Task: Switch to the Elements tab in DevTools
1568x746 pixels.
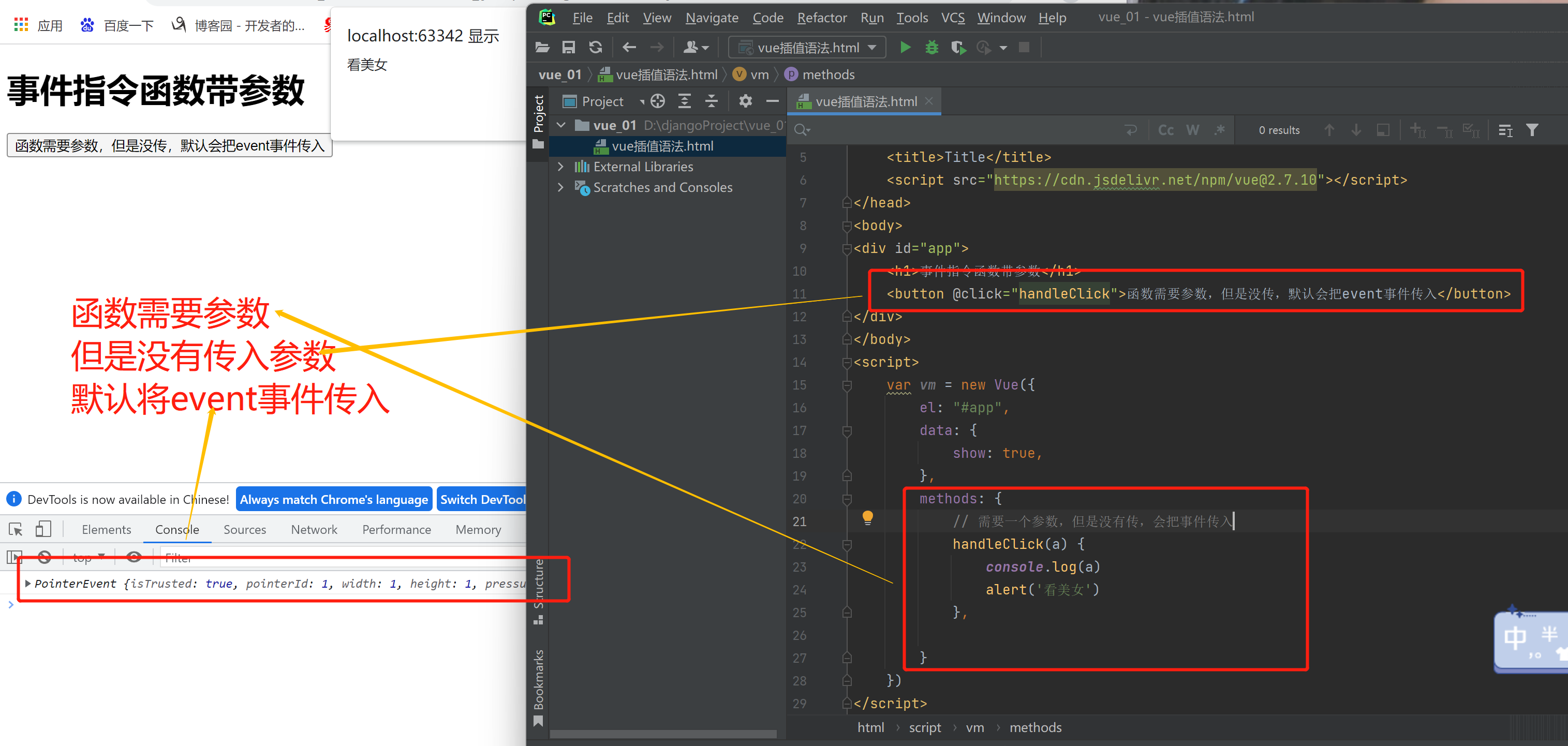Action: click(106, 529)
